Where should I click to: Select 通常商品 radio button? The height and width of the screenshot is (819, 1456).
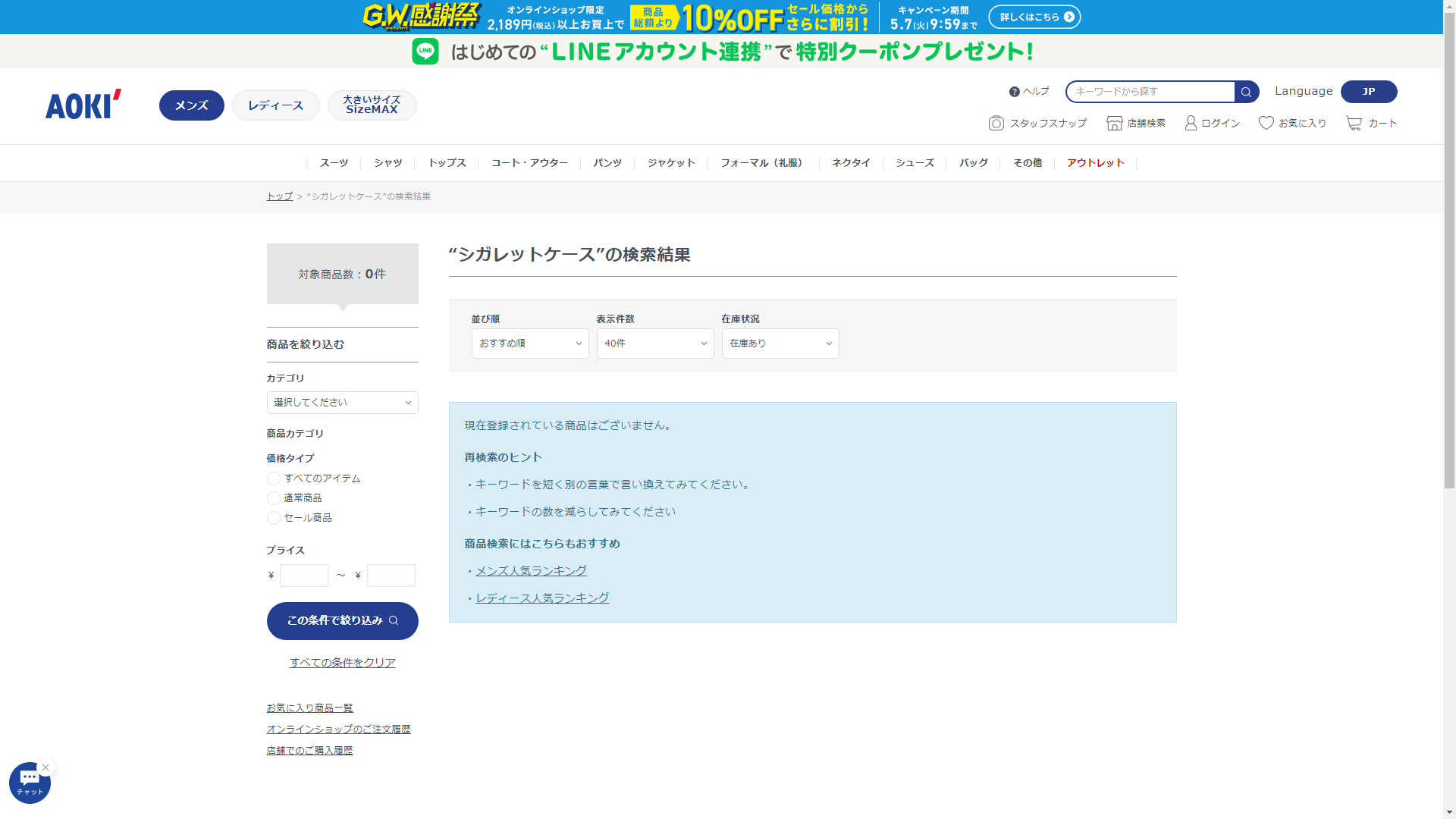(x=274, y=498)
